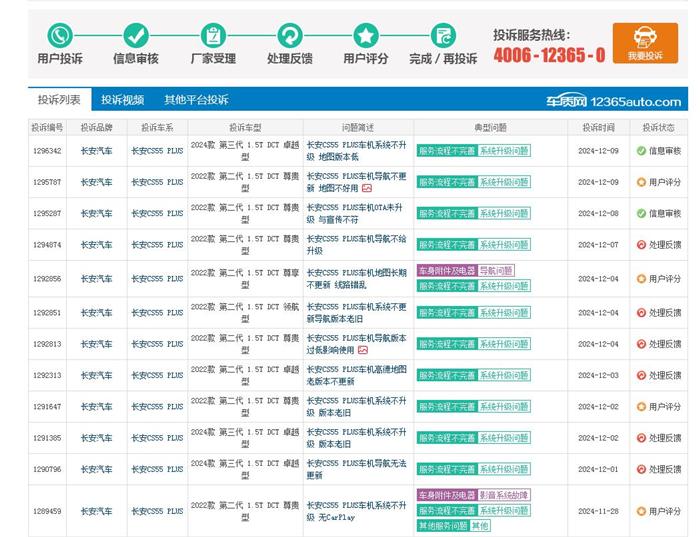Click the 厂家受理 clipboard step icon
700x537 pixels.
213,36
